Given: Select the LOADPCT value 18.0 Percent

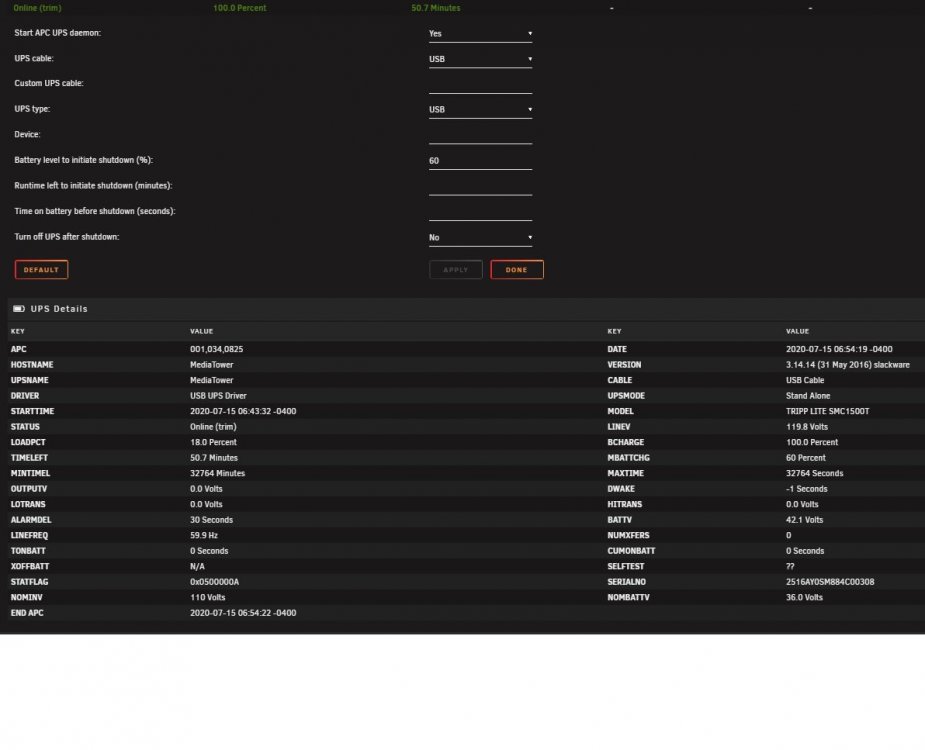Looking at the screenshot, I should tap(213, 442).
